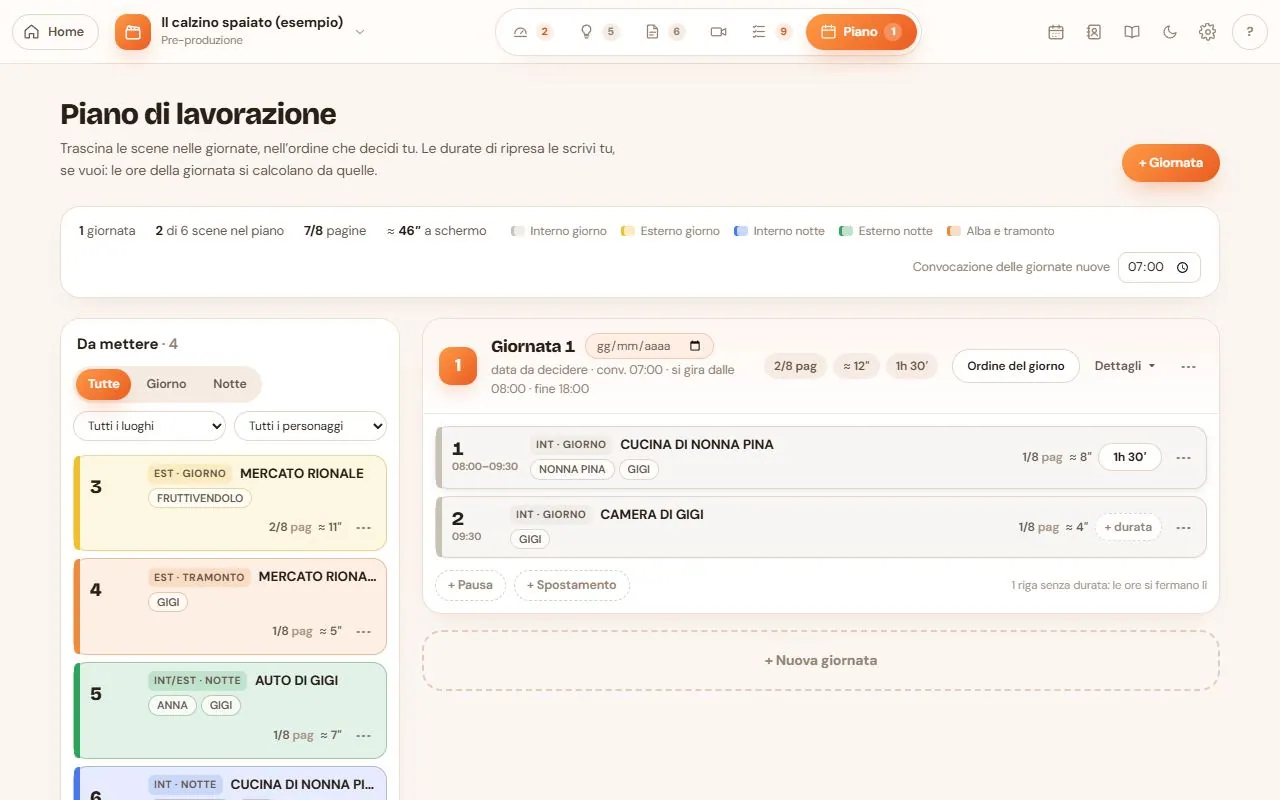The height and width of the screenshot is (800, 1280).
Task: Add a move with + Spostamento
Action: pos(572,585)
